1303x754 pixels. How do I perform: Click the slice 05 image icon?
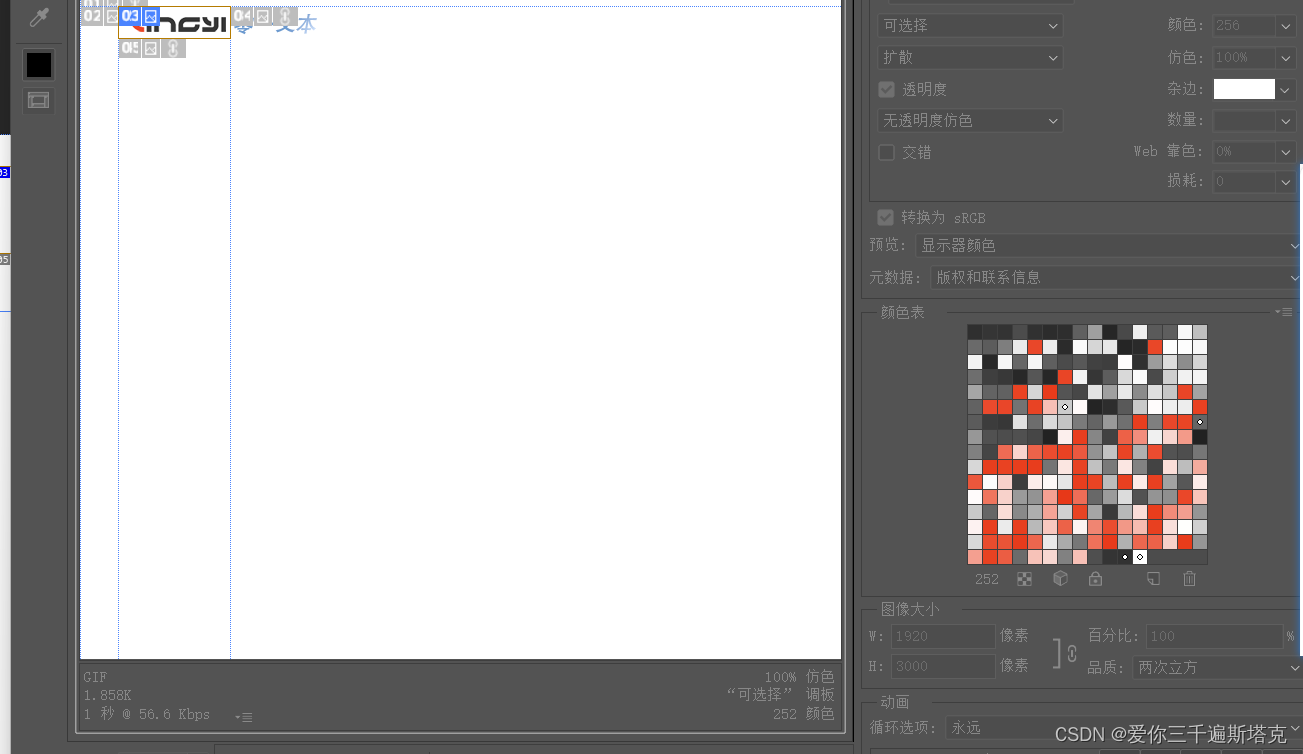(x=151, y=48)
